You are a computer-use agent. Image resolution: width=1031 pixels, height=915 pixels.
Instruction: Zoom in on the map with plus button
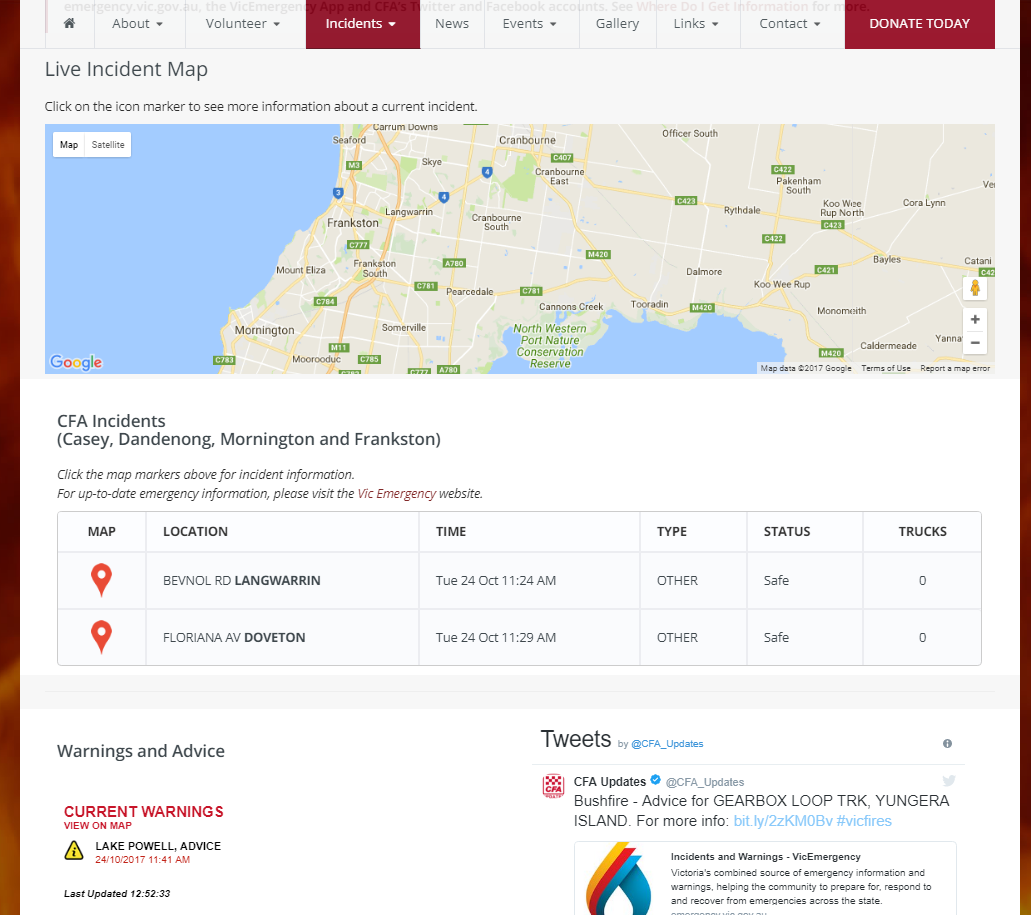975,320
